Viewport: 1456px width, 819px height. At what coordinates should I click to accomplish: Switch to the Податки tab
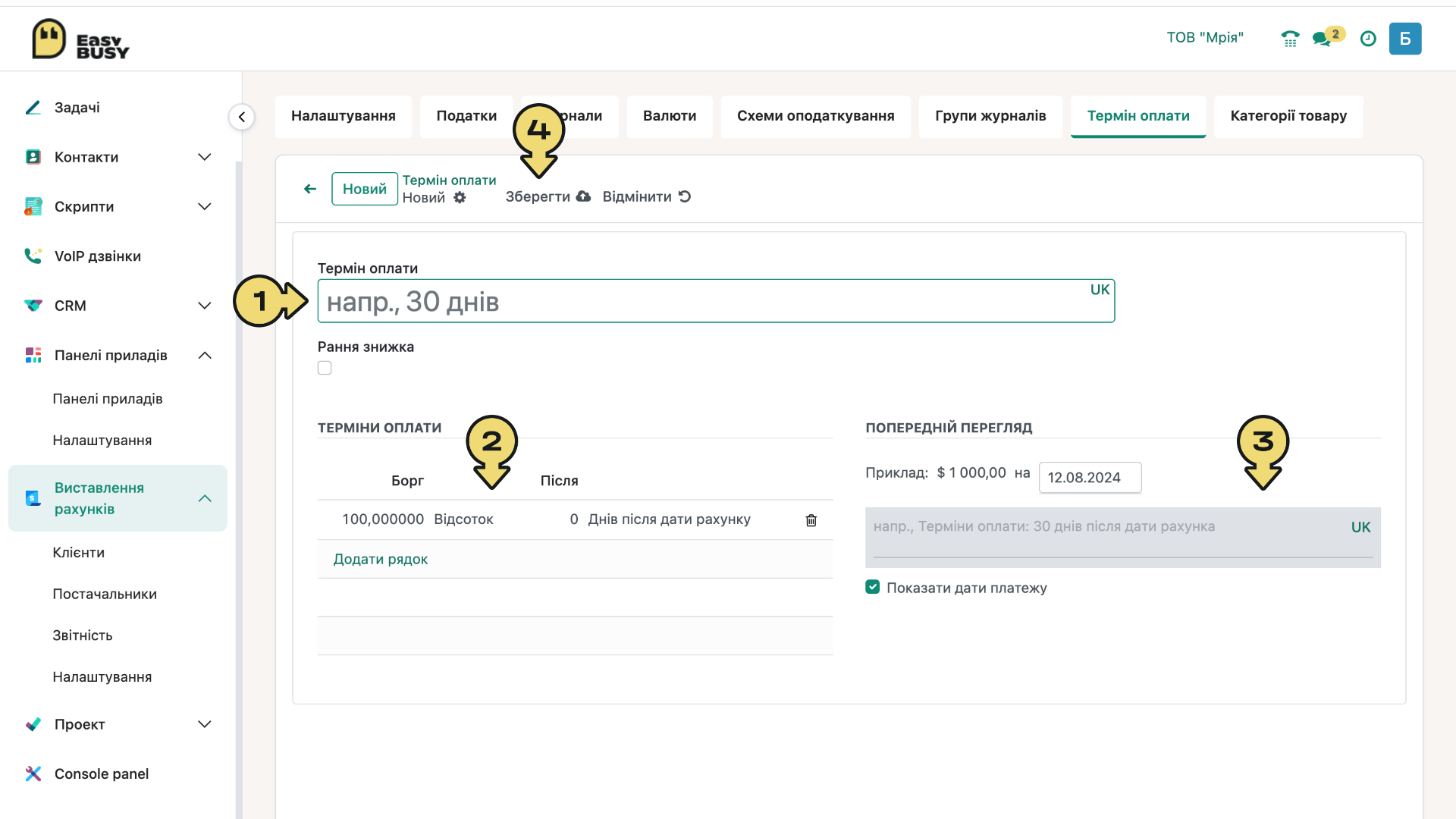click(466, 116)
